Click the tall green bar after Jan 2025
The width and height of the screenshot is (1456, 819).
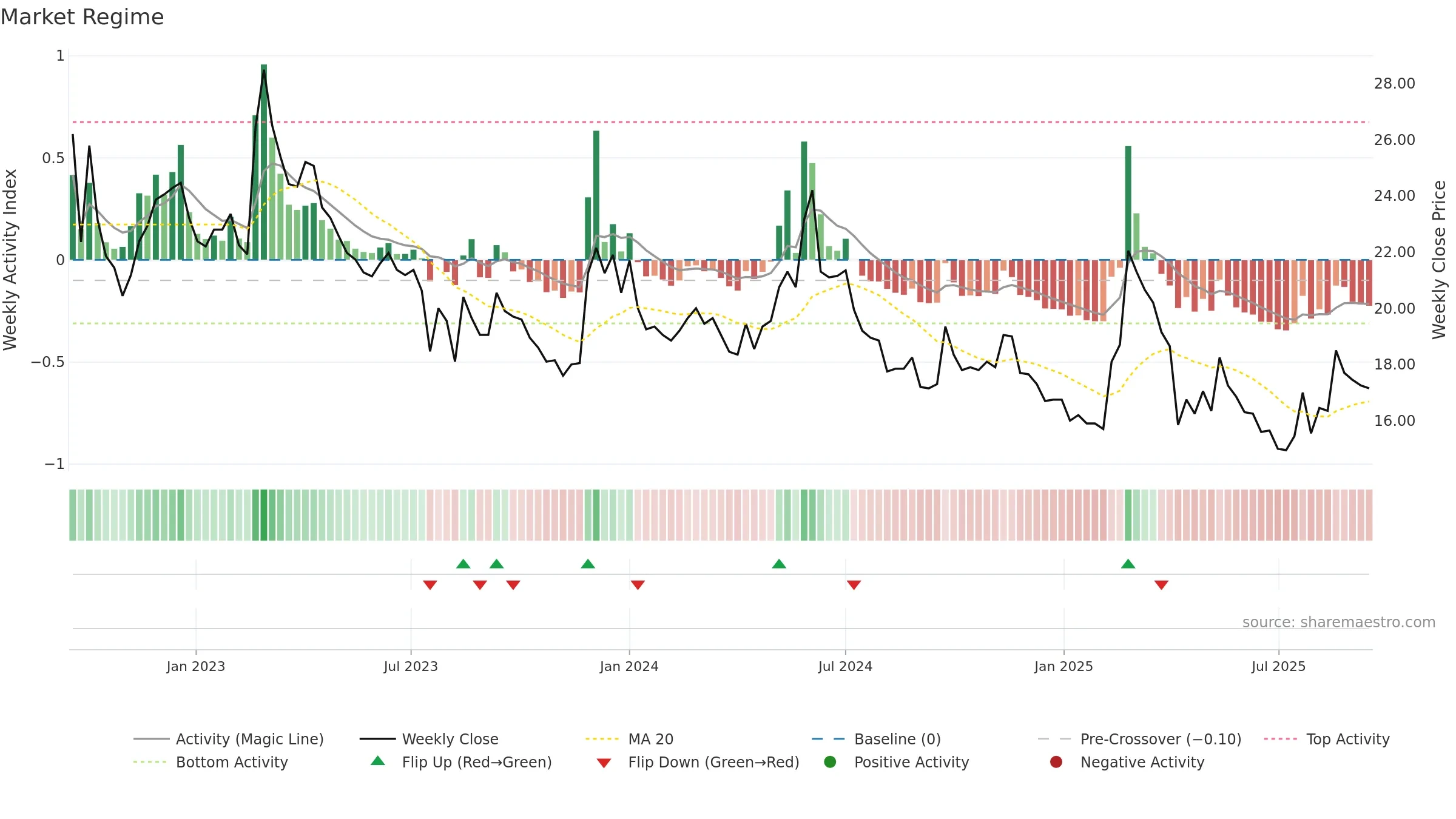pyautogui.click(x=1128, y=203)
